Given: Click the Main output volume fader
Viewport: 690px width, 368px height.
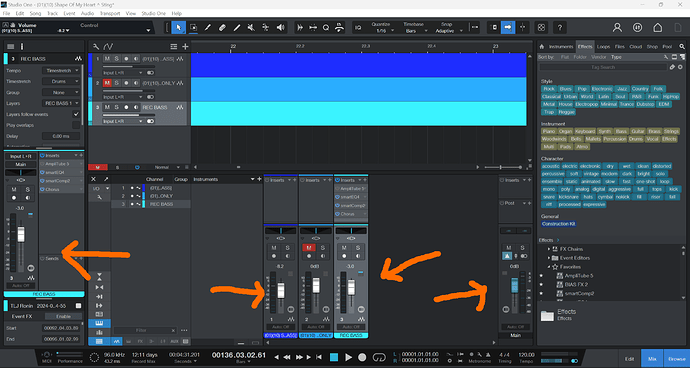Looking at the screenshot, I should coord(515,285).
